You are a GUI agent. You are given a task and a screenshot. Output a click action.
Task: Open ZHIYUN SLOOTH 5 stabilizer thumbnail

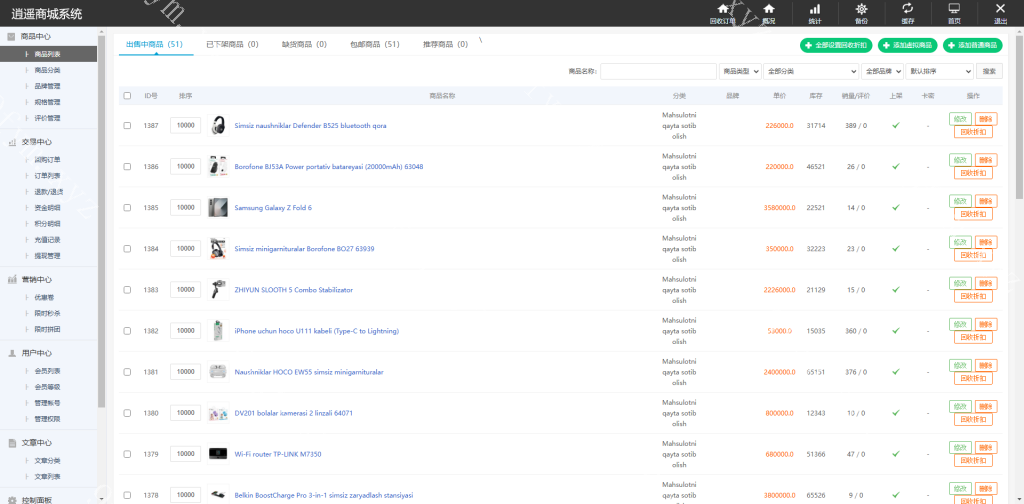[x=217, y=289]
